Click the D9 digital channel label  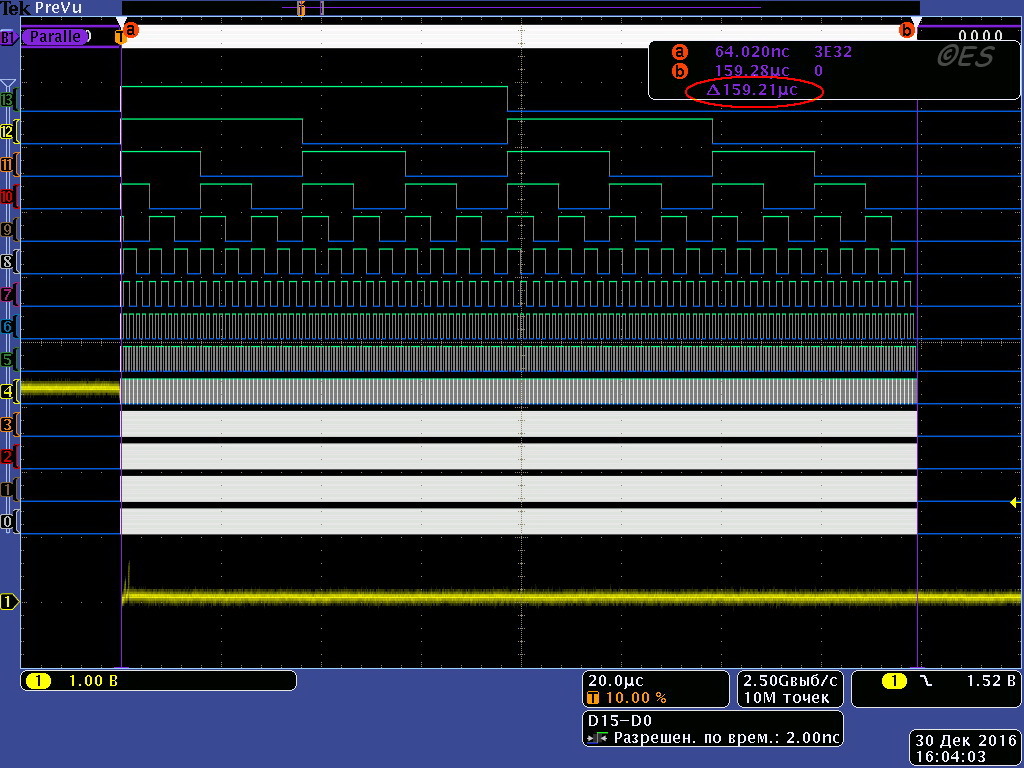pos(7,229)
